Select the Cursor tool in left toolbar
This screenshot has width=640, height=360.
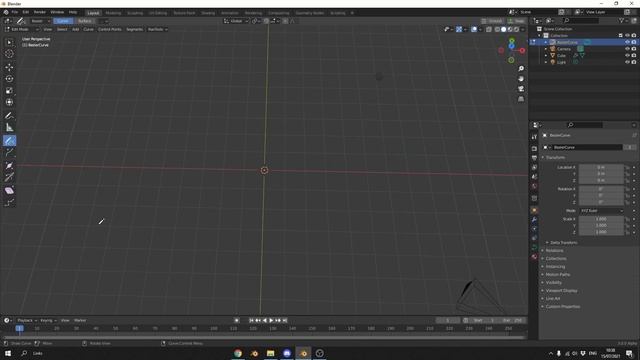(x=9, y=54)
